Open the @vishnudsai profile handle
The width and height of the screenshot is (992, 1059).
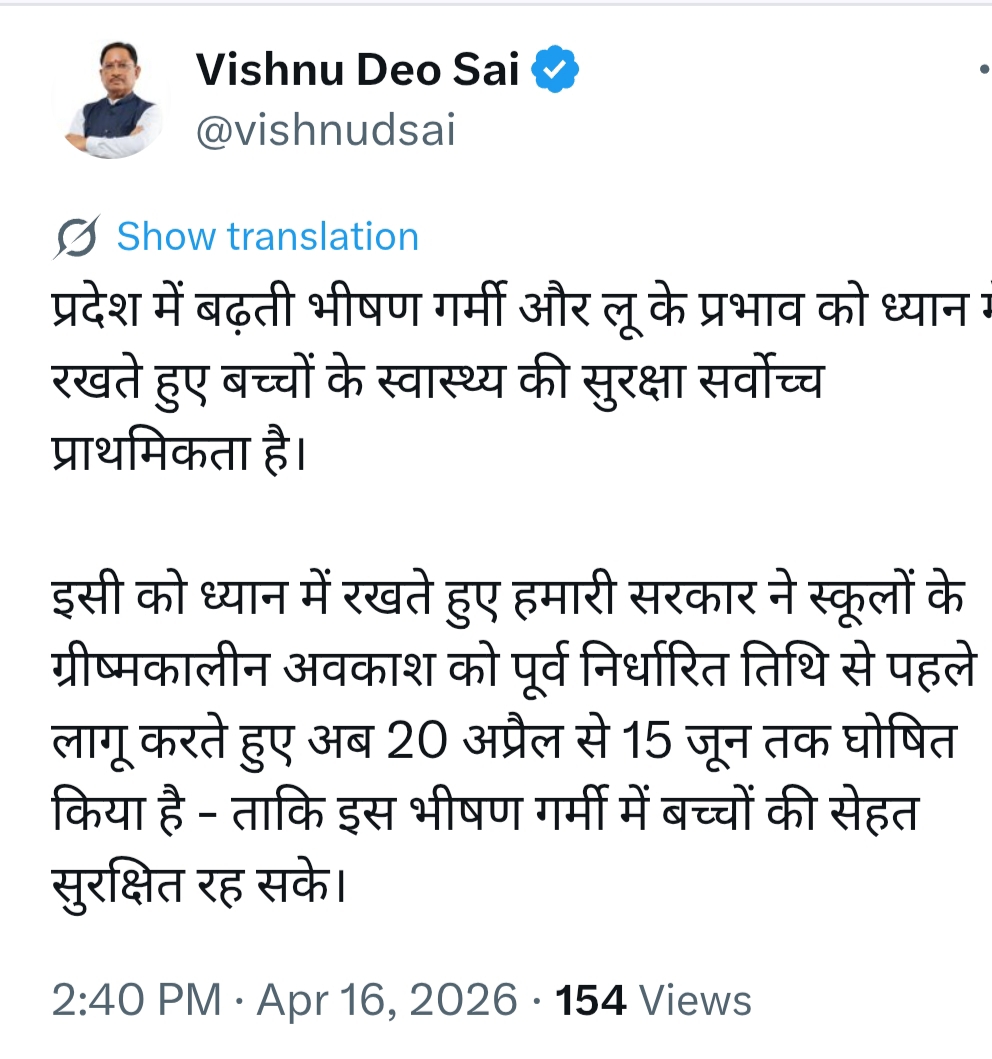(325, 130)
